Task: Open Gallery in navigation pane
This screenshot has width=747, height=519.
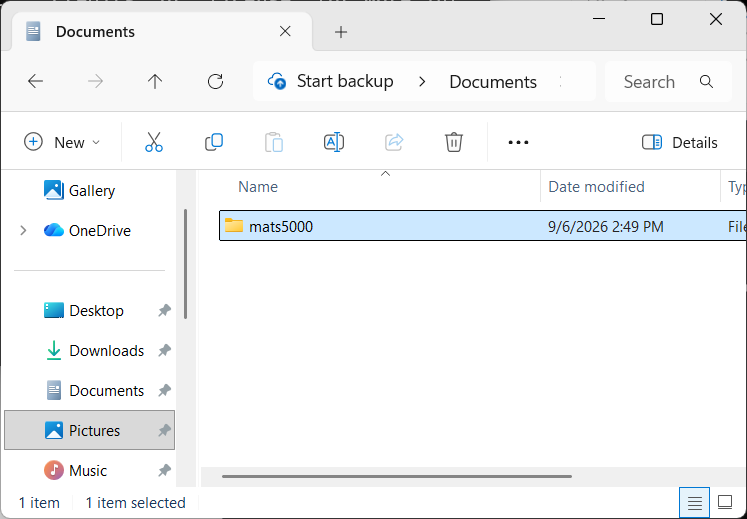Action: click(90, 191)
